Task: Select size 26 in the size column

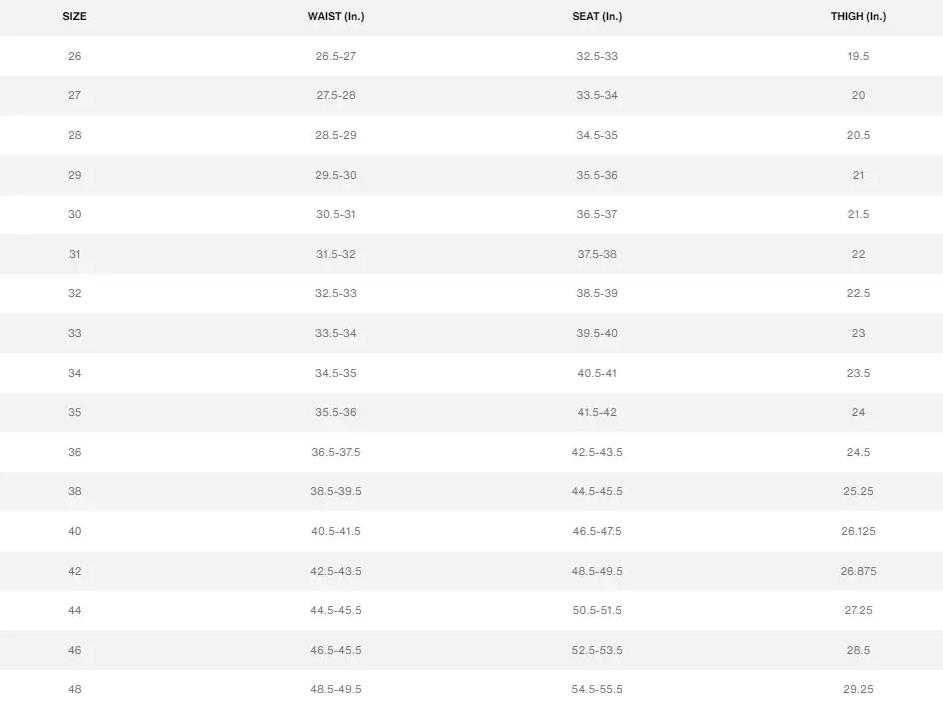Action: 74,56
